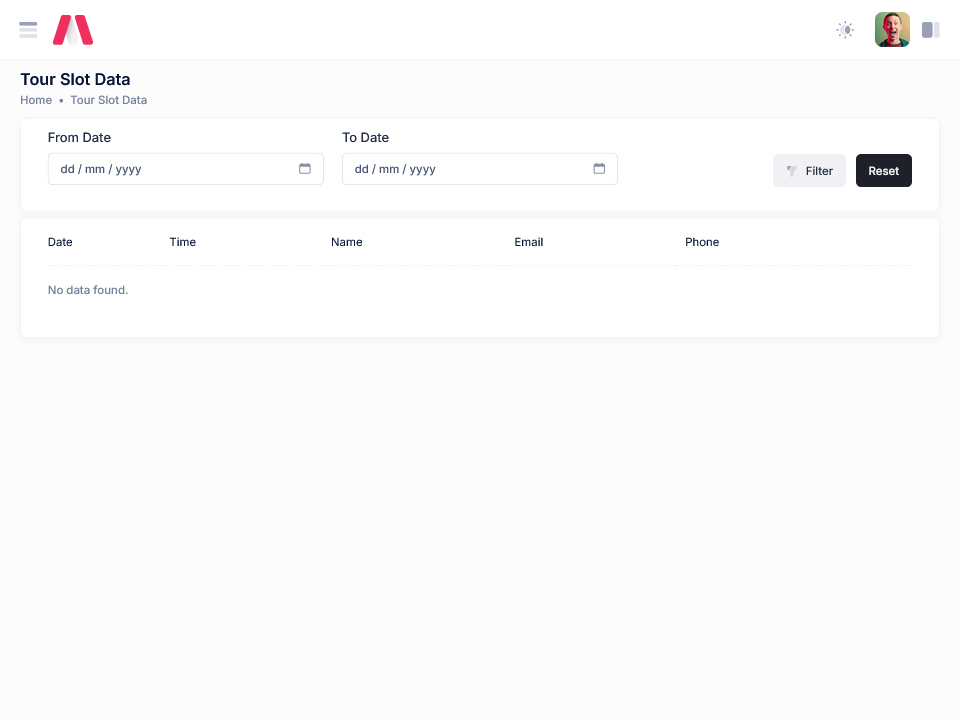Click the Name column header
Image resolution: width=960 pixels, height=720 pixels.
[347, 242]
